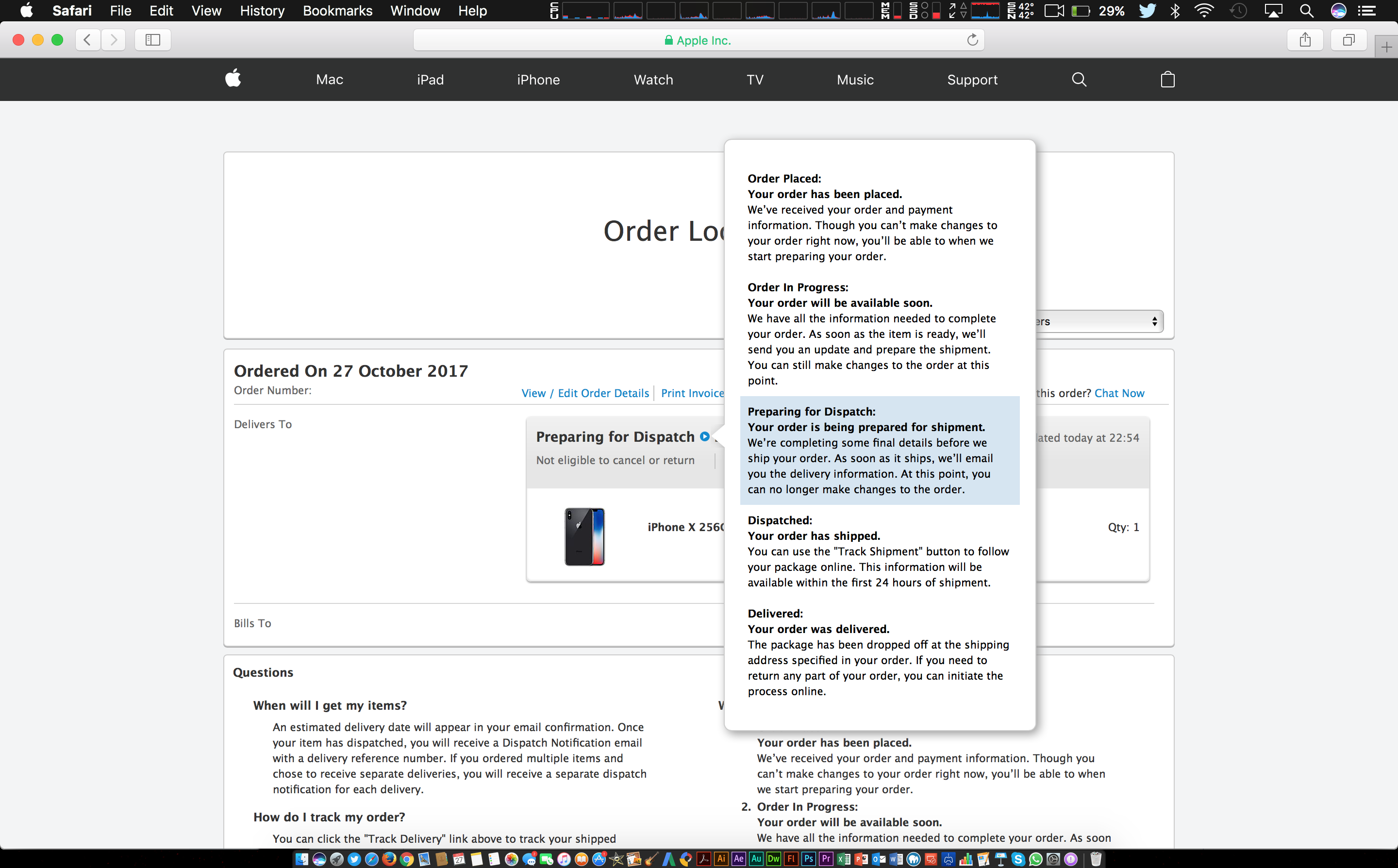Open the Bluetooth menu bar icon
The width and height of the screenshot is (1398, 868).
click(x=1175, y=10)
